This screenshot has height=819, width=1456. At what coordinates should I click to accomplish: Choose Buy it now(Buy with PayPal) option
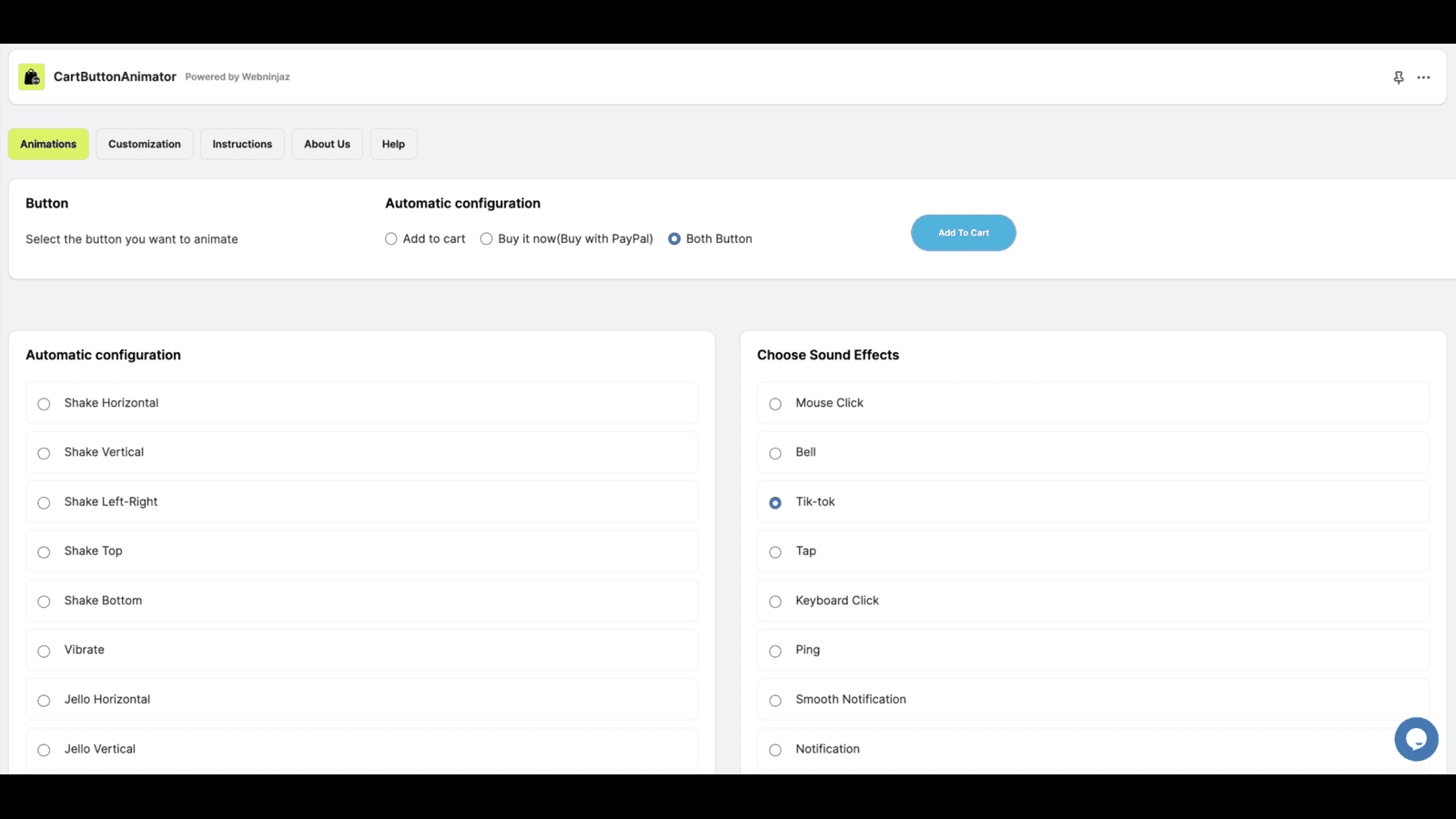tap(487, 239)
